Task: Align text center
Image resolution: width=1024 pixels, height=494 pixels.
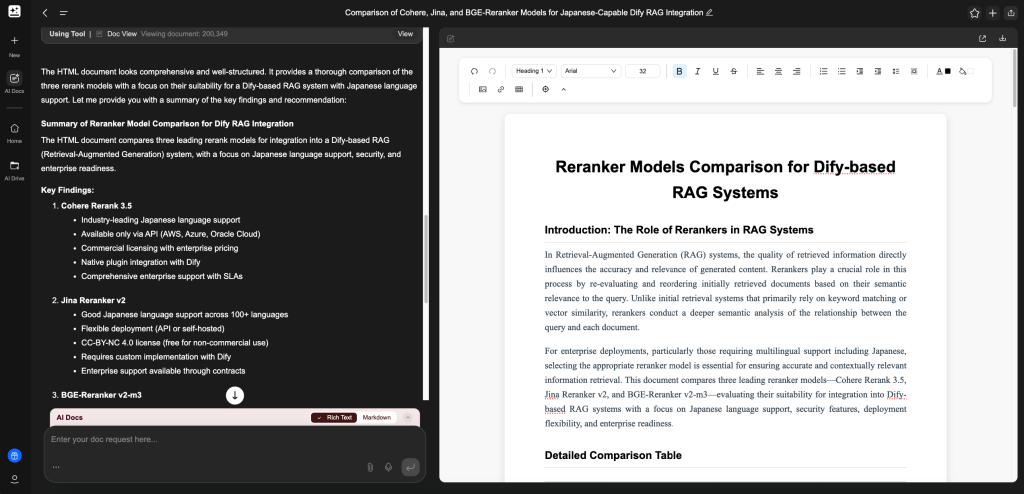Action: pos(778,71)
